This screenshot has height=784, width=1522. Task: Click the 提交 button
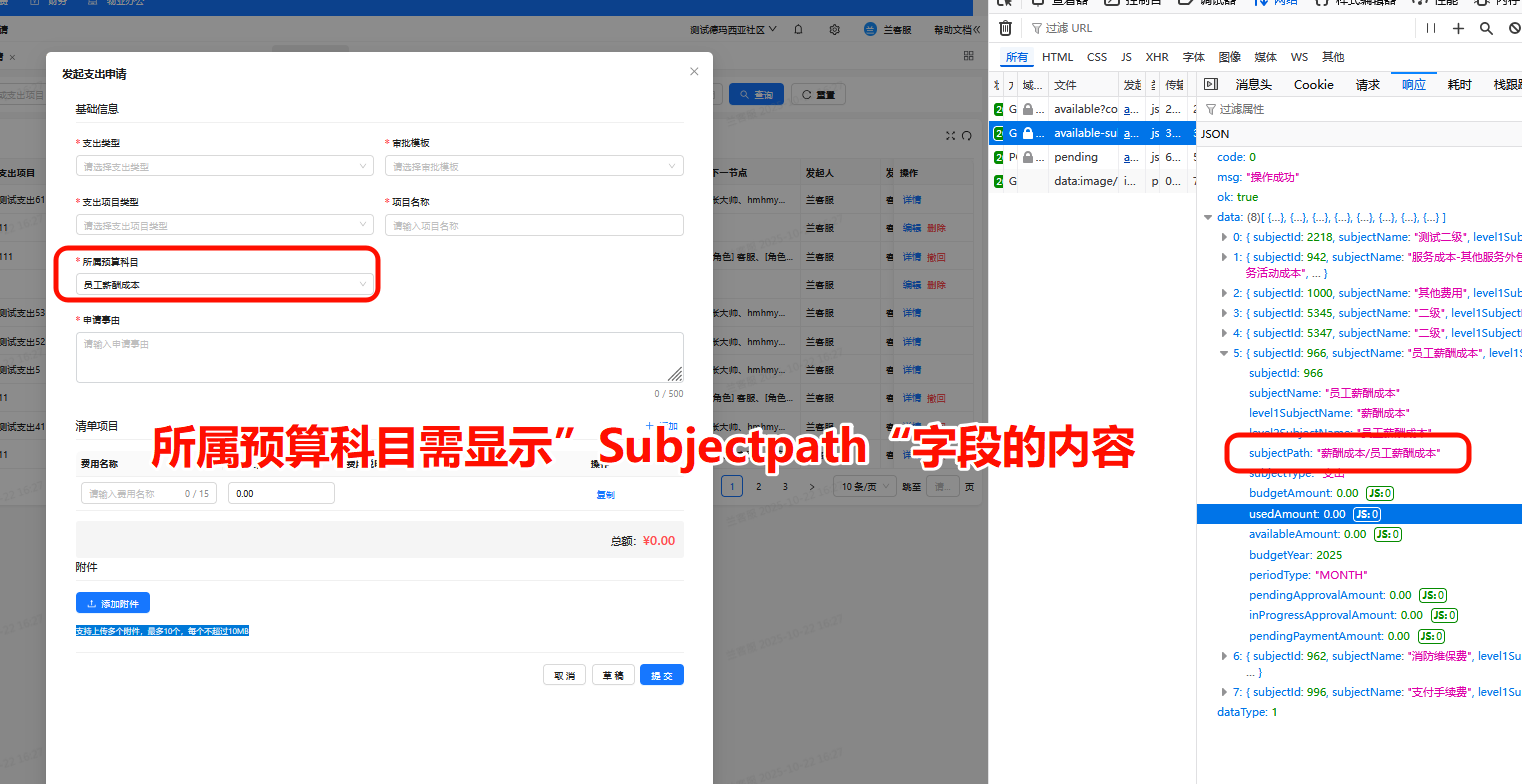click(x=662, y=675)
